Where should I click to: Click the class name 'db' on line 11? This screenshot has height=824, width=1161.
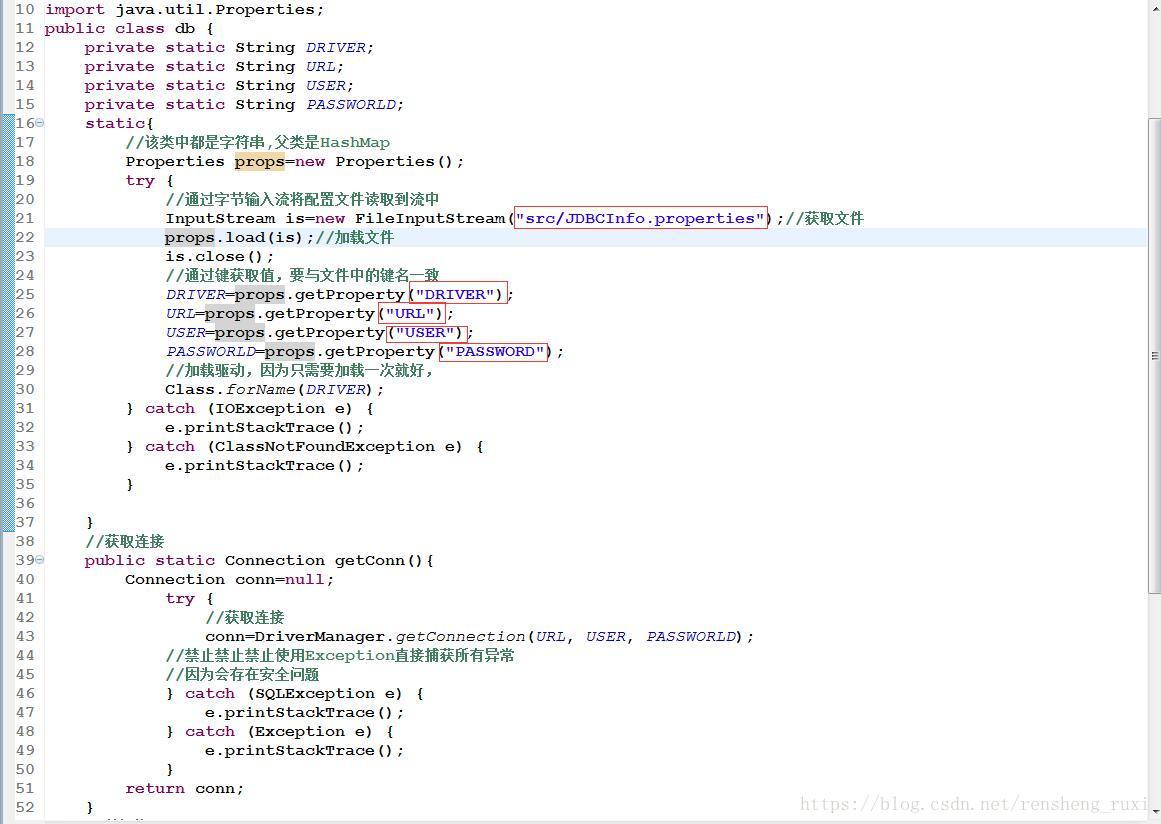pyautogui.click(x=185, y=29)
